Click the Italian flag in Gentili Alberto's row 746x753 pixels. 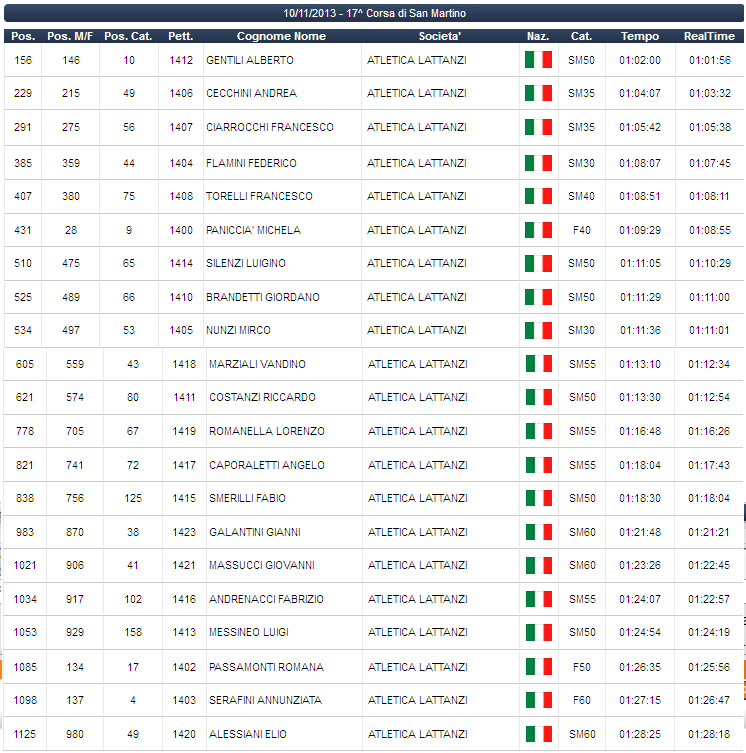(x=538, y=60)
